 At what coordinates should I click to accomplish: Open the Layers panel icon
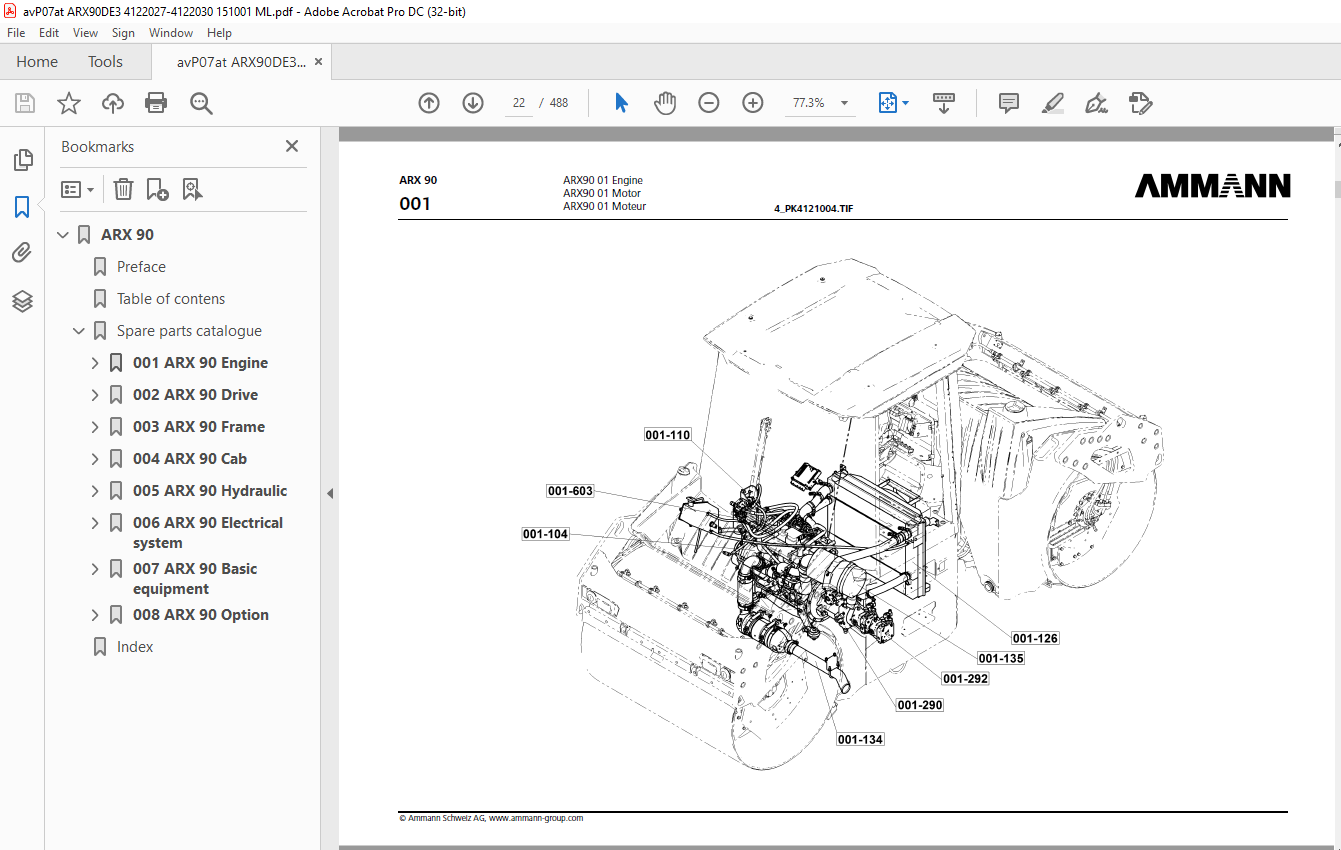(22, 300)
